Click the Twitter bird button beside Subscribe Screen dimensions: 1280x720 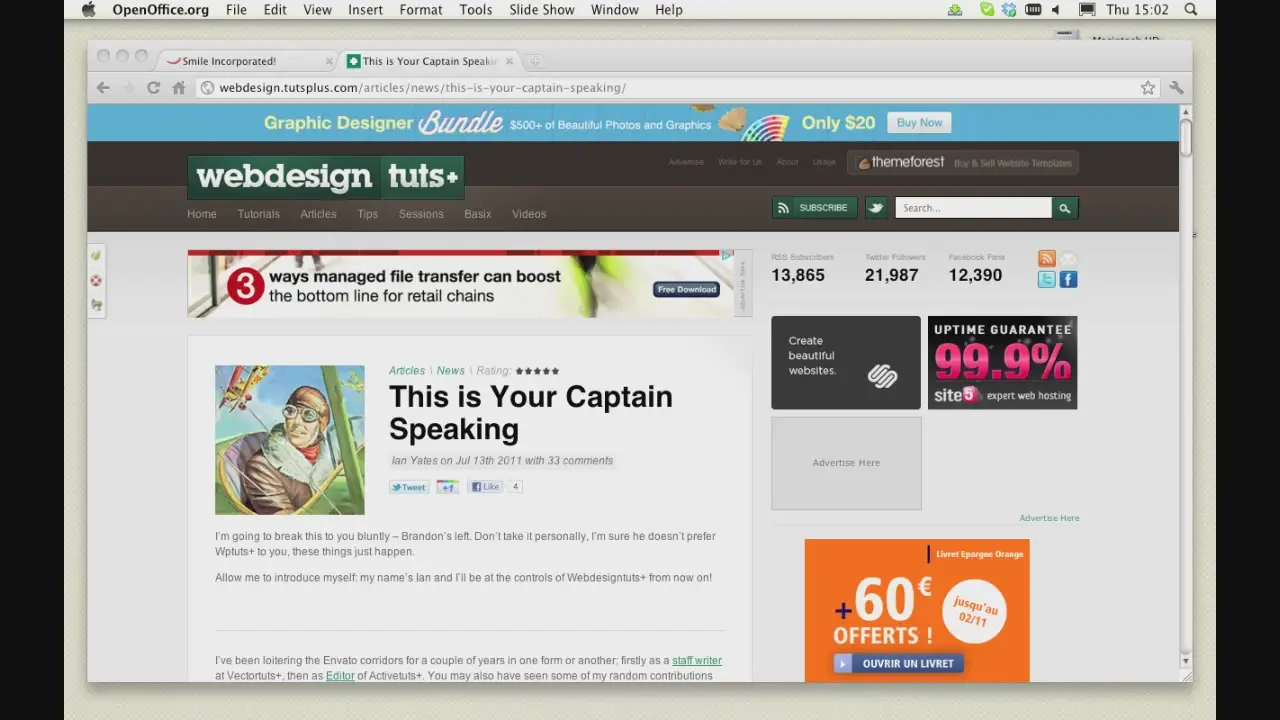tap(876, 208)
